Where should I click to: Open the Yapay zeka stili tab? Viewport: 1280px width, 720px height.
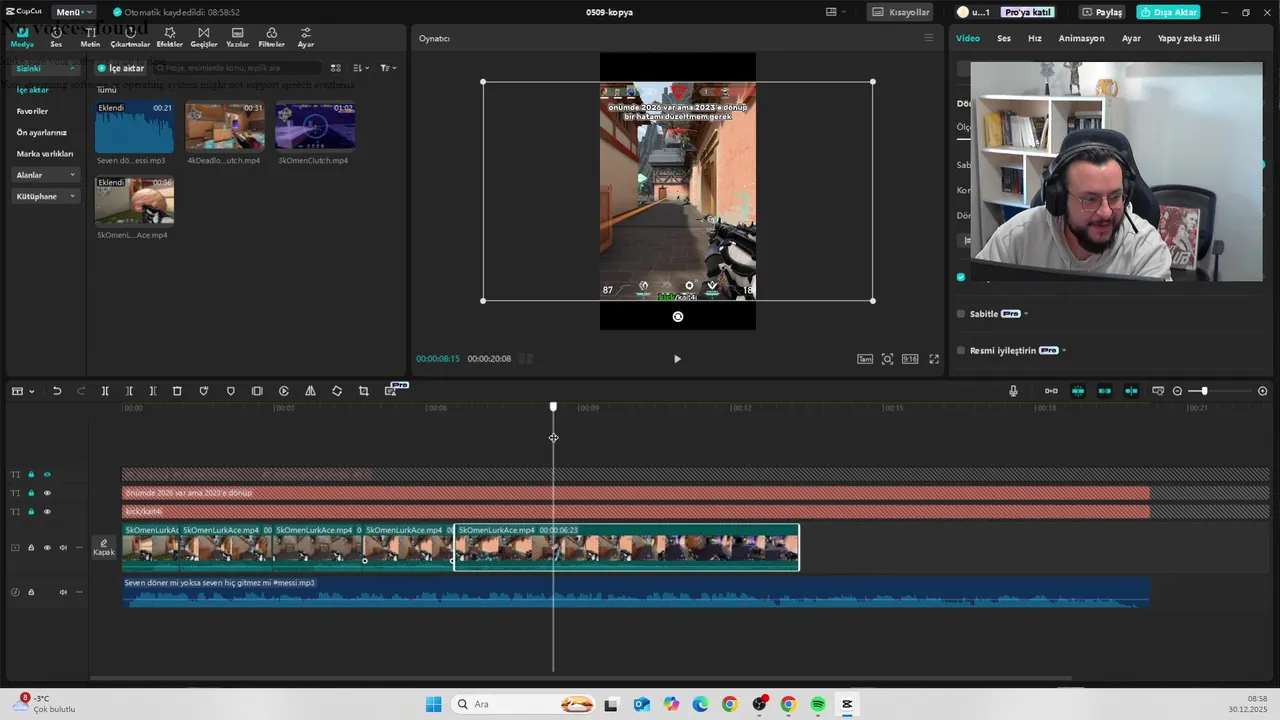[x=1189, y=38]
